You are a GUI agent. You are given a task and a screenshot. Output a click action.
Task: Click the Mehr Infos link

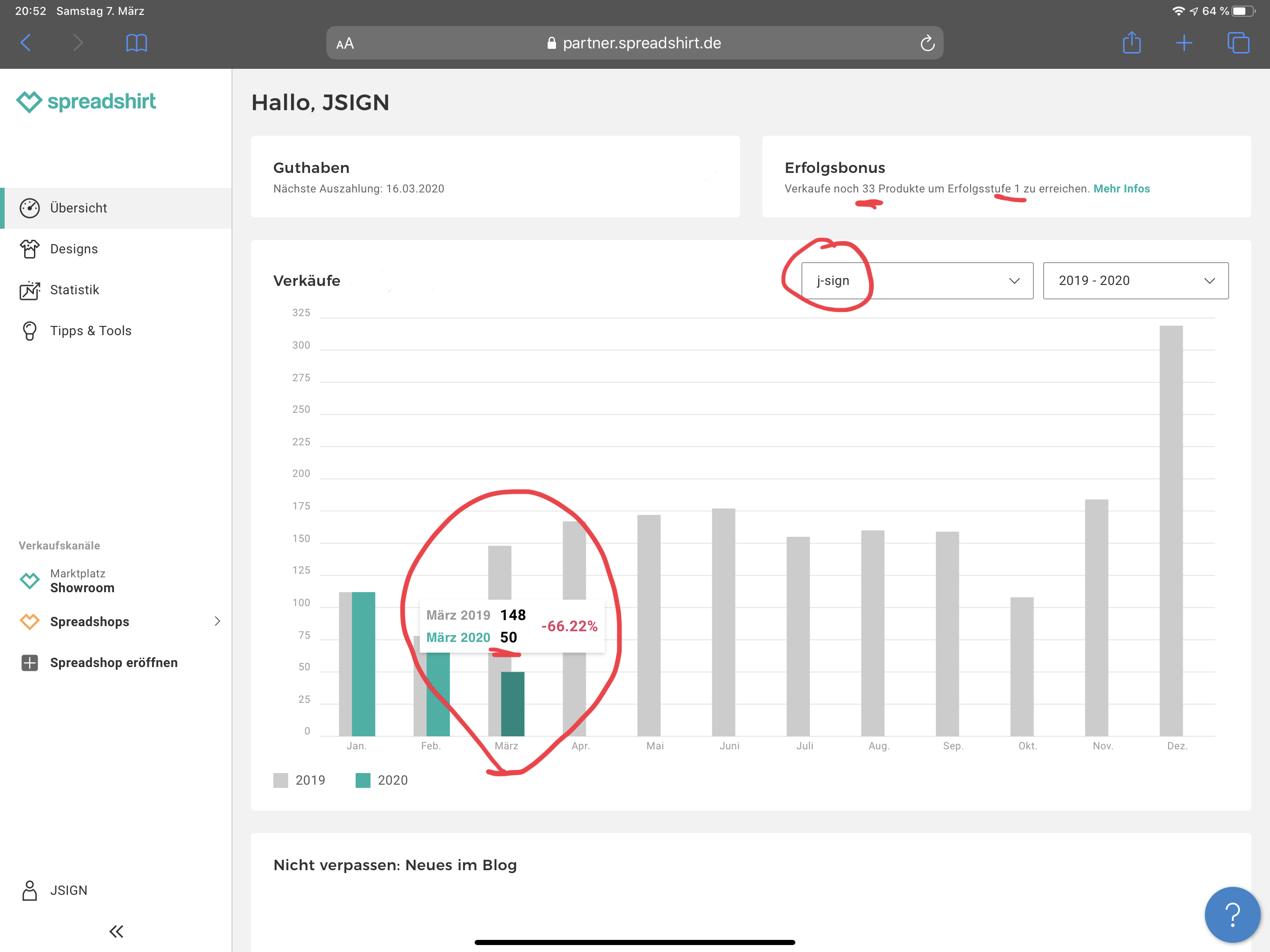point(1121,189)
